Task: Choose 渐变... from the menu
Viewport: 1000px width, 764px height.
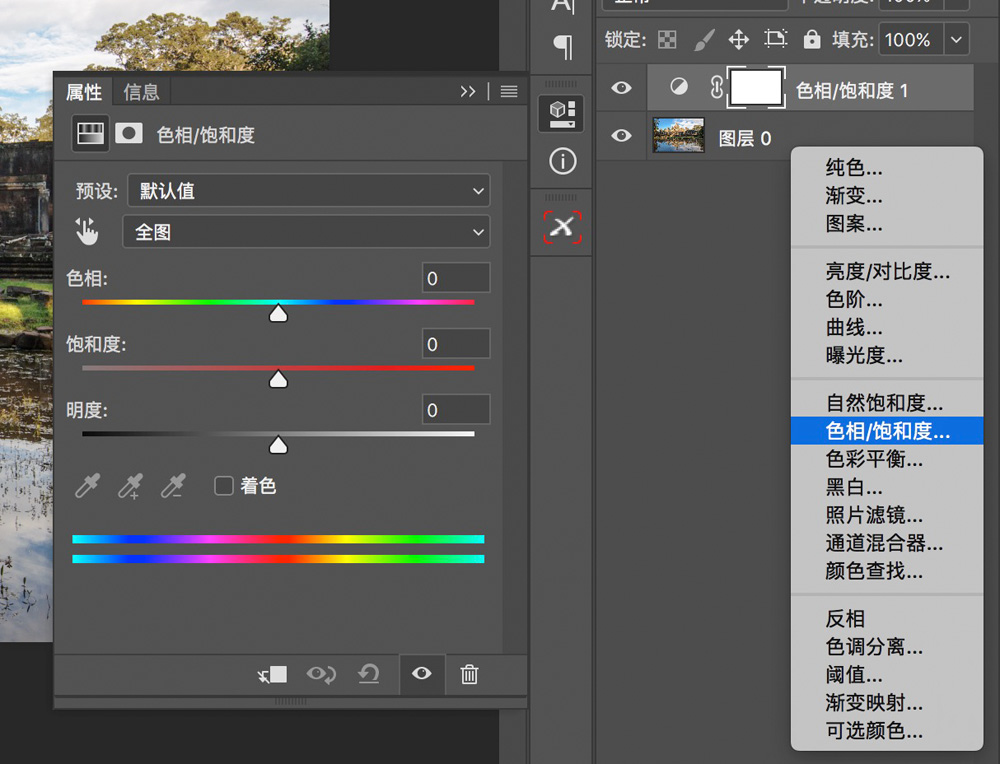Action: (886, 195)
